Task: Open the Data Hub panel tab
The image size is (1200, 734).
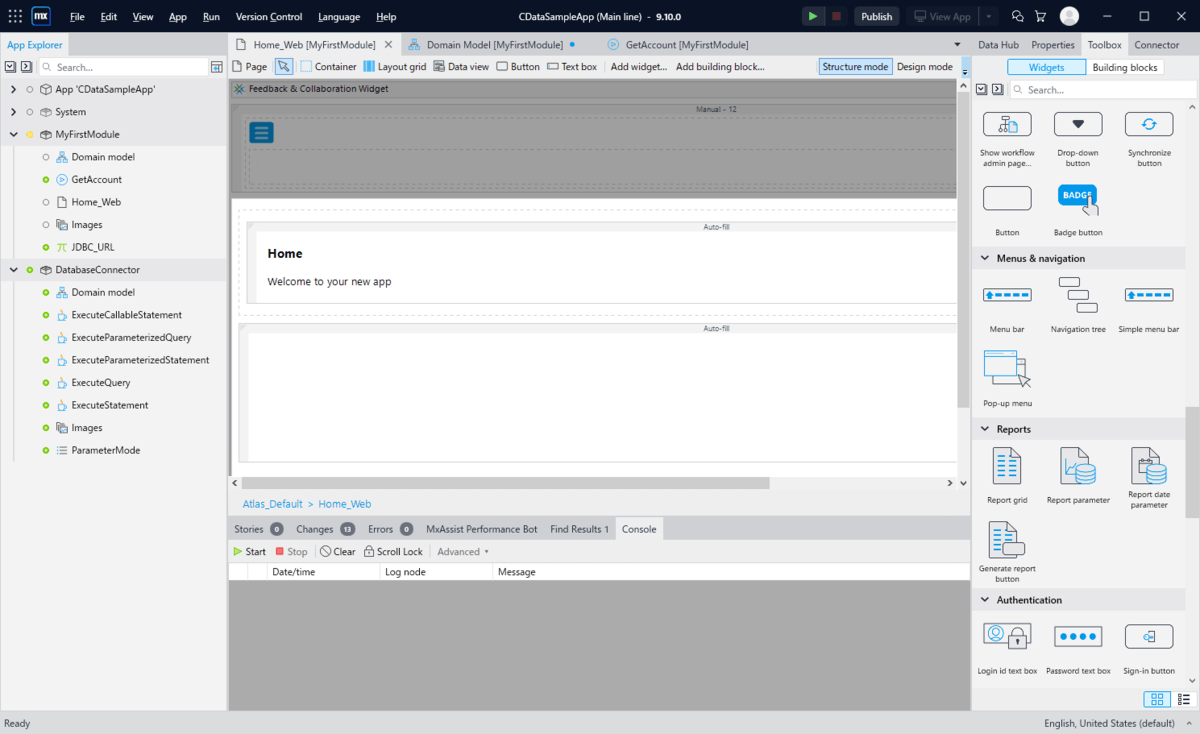Action: (998, 44)
